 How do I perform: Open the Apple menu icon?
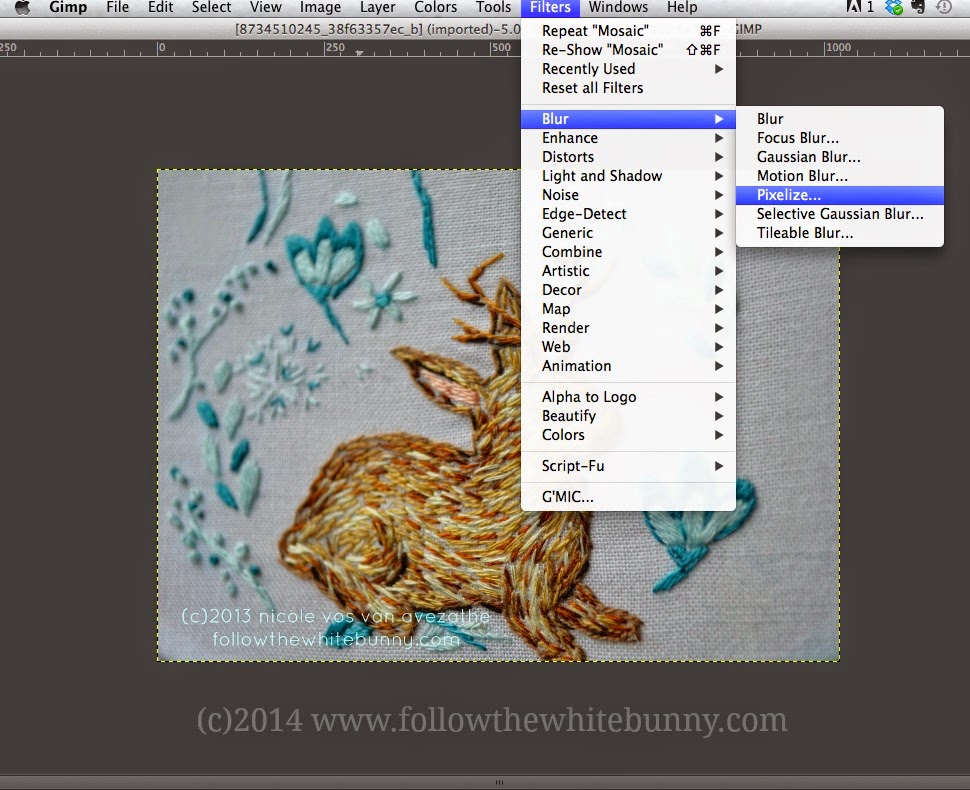[x=23, y=7]
